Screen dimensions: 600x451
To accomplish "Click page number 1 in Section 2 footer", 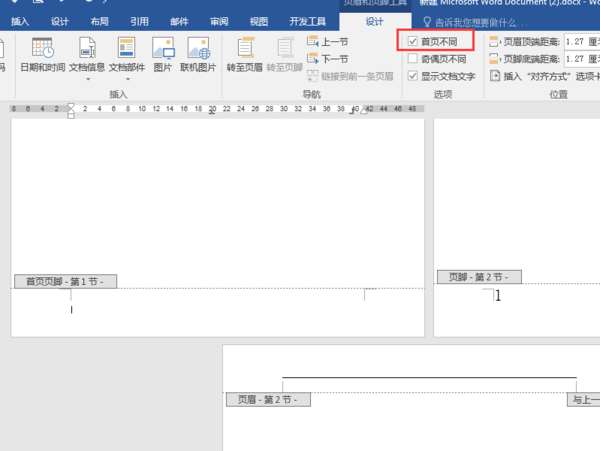I will 497,295.
